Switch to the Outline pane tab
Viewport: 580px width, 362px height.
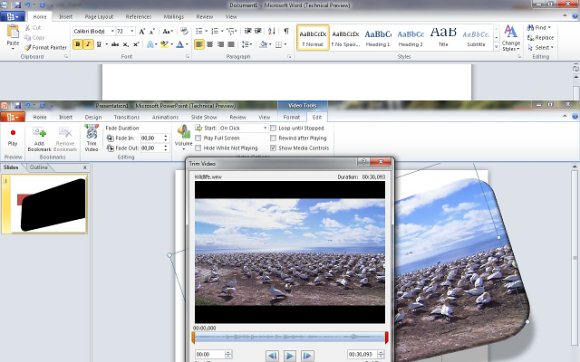(38, 168)
